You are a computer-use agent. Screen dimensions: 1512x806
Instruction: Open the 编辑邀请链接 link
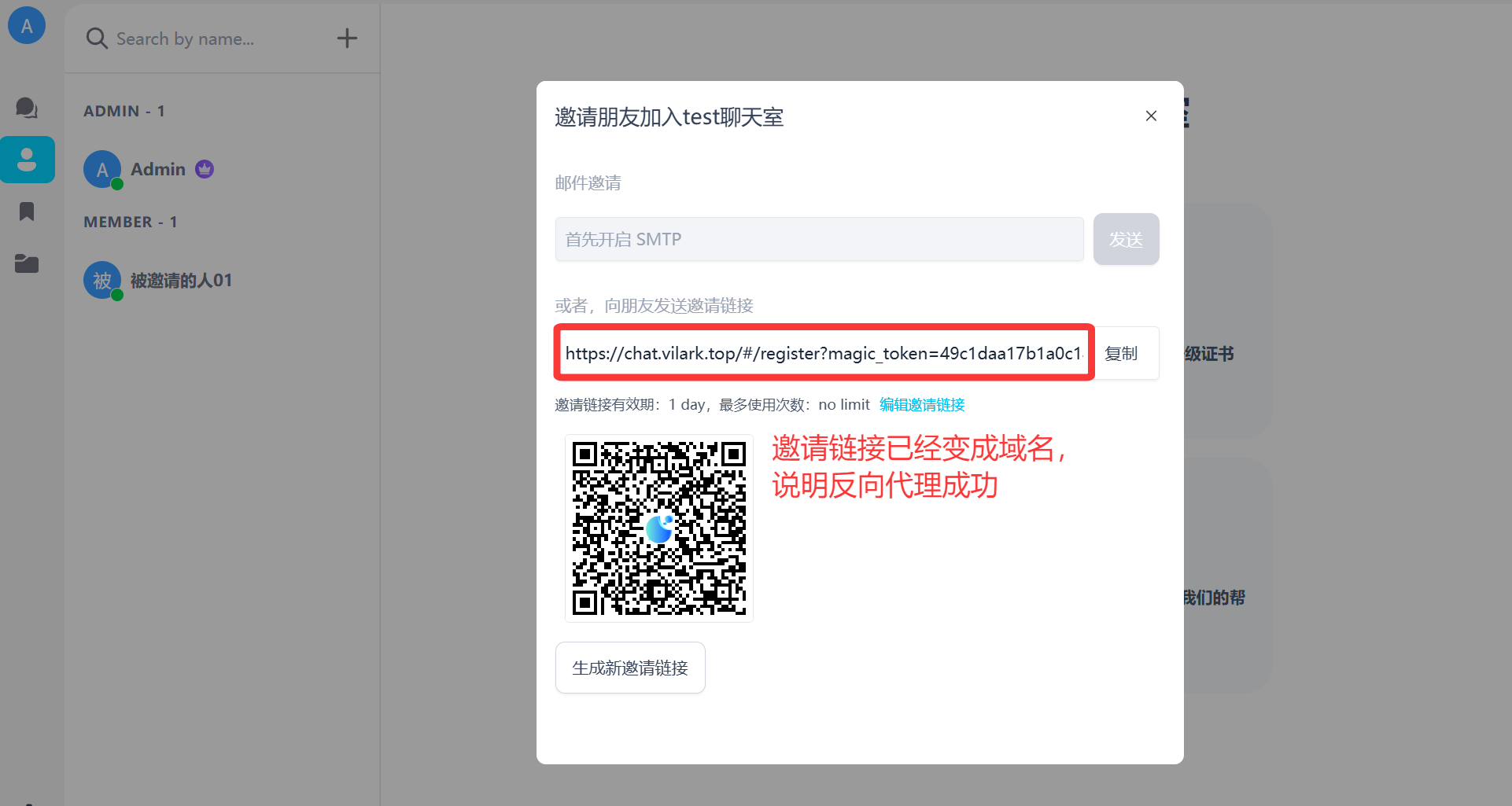pyautogui.click(x=922, y=405)
